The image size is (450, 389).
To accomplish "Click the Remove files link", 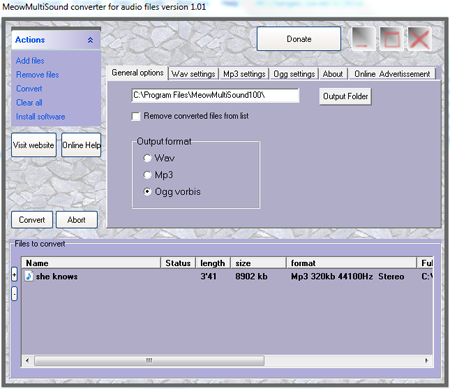I will coord(37,75).
